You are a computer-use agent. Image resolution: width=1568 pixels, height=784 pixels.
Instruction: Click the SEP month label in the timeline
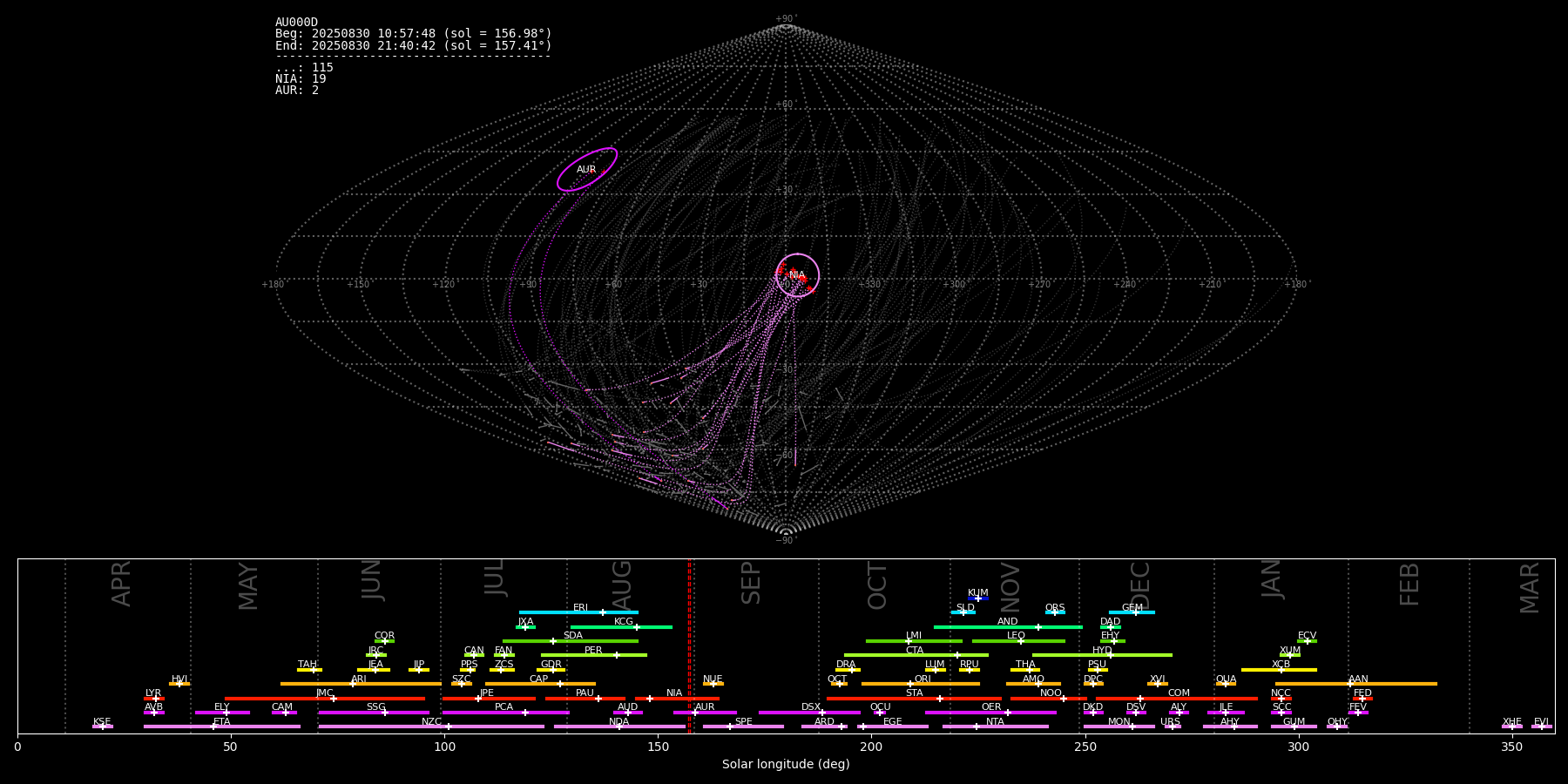tap(751, 583)
